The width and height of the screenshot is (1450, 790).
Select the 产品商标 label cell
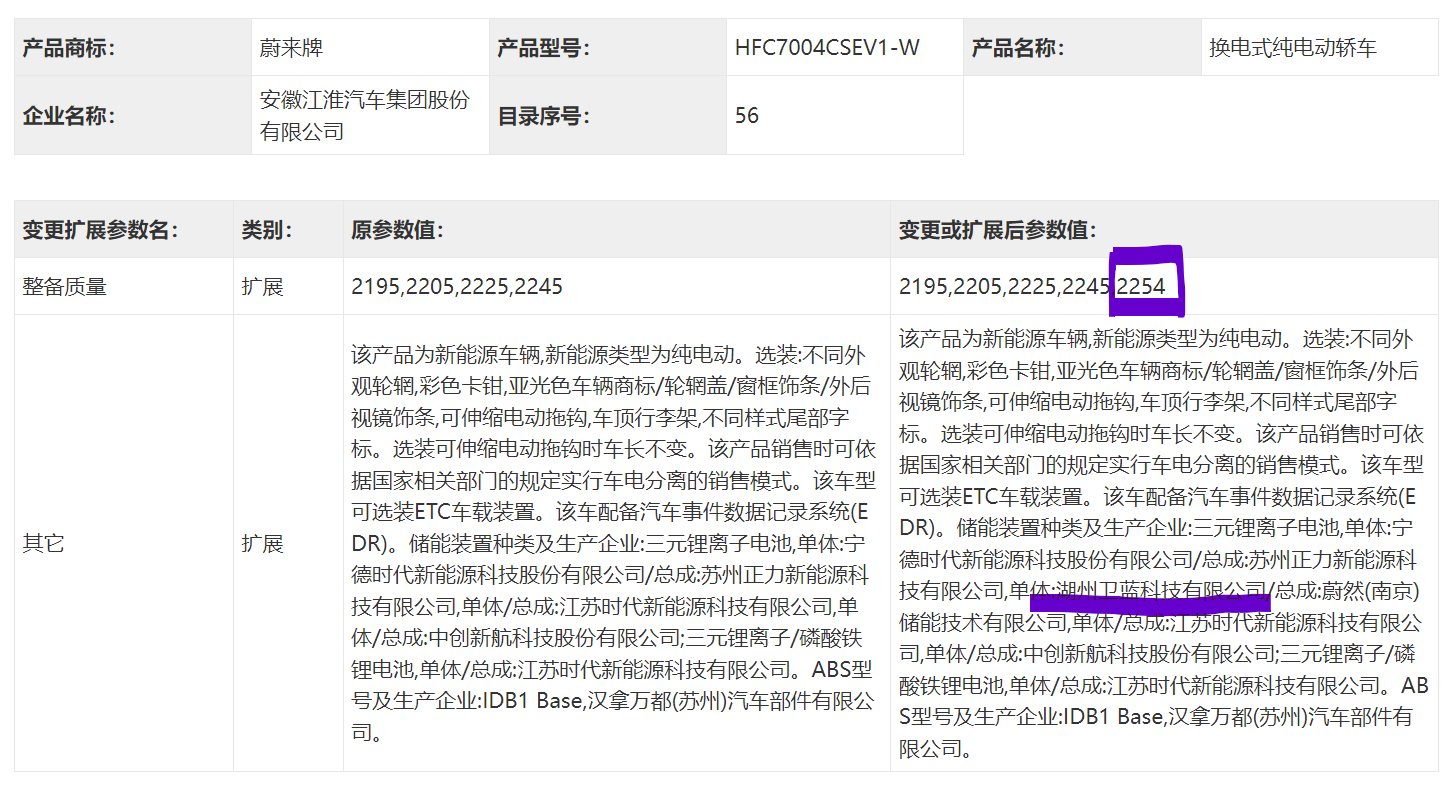(132, 47)
